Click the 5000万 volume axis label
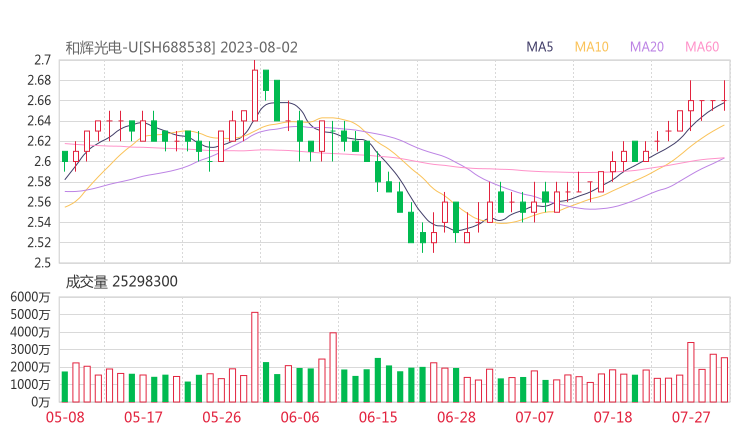Image resolution: width=740 pixels, height=440 pixels. 30,314
